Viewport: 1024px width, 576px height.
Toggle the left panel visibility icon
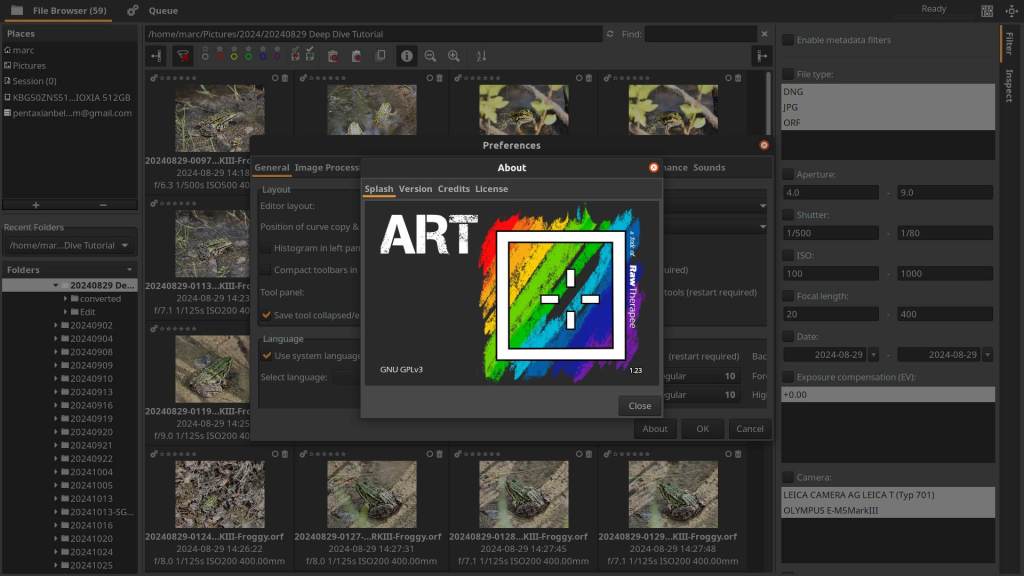tap(156, 56)
